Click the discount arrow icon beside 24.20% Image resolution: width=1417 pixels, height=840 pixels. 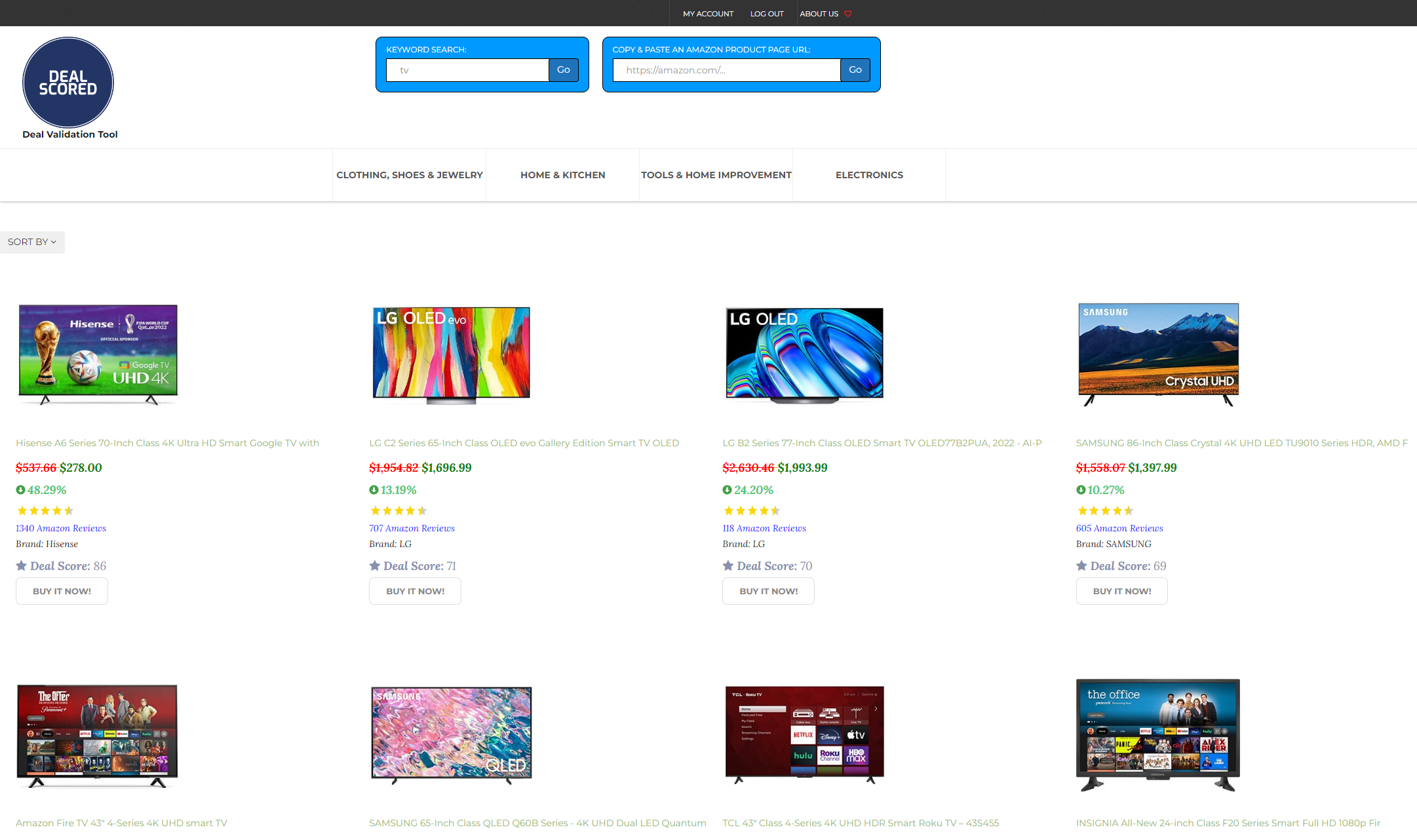point(727,489)
